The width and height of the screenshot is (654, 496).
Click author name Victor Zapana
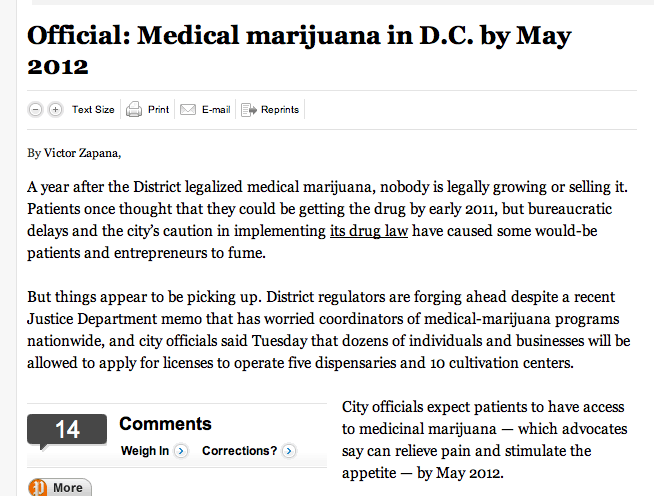(x=81, y=153)
